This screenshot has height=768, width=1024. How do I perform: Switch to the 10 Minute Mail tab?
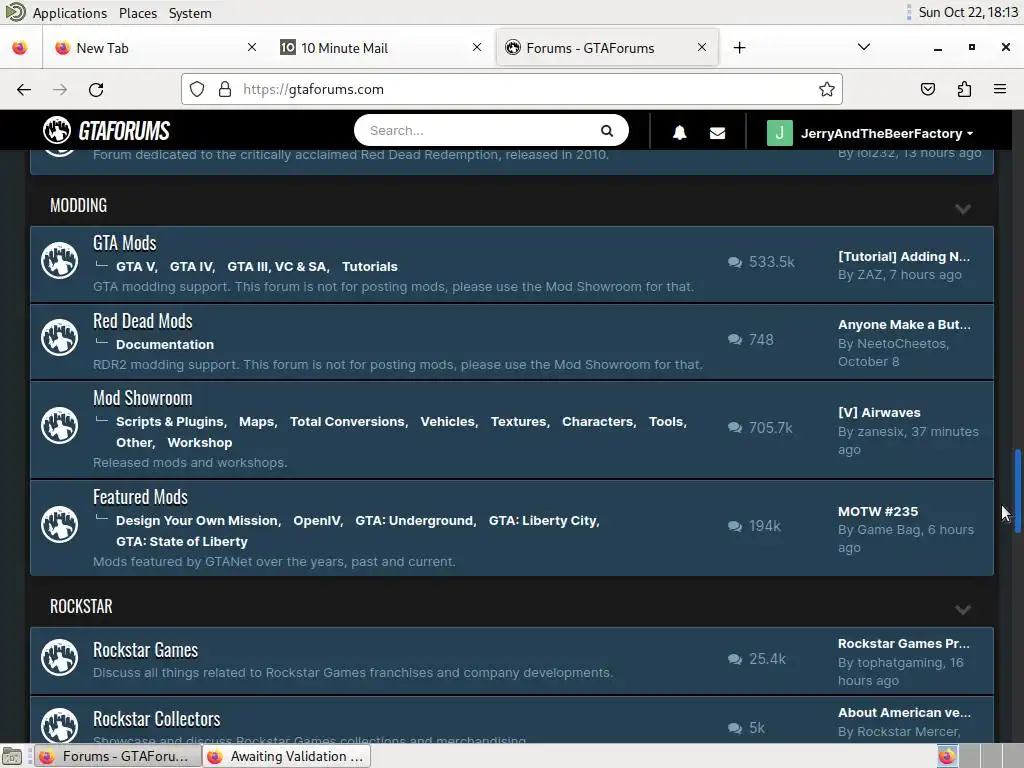click(381, 48)
